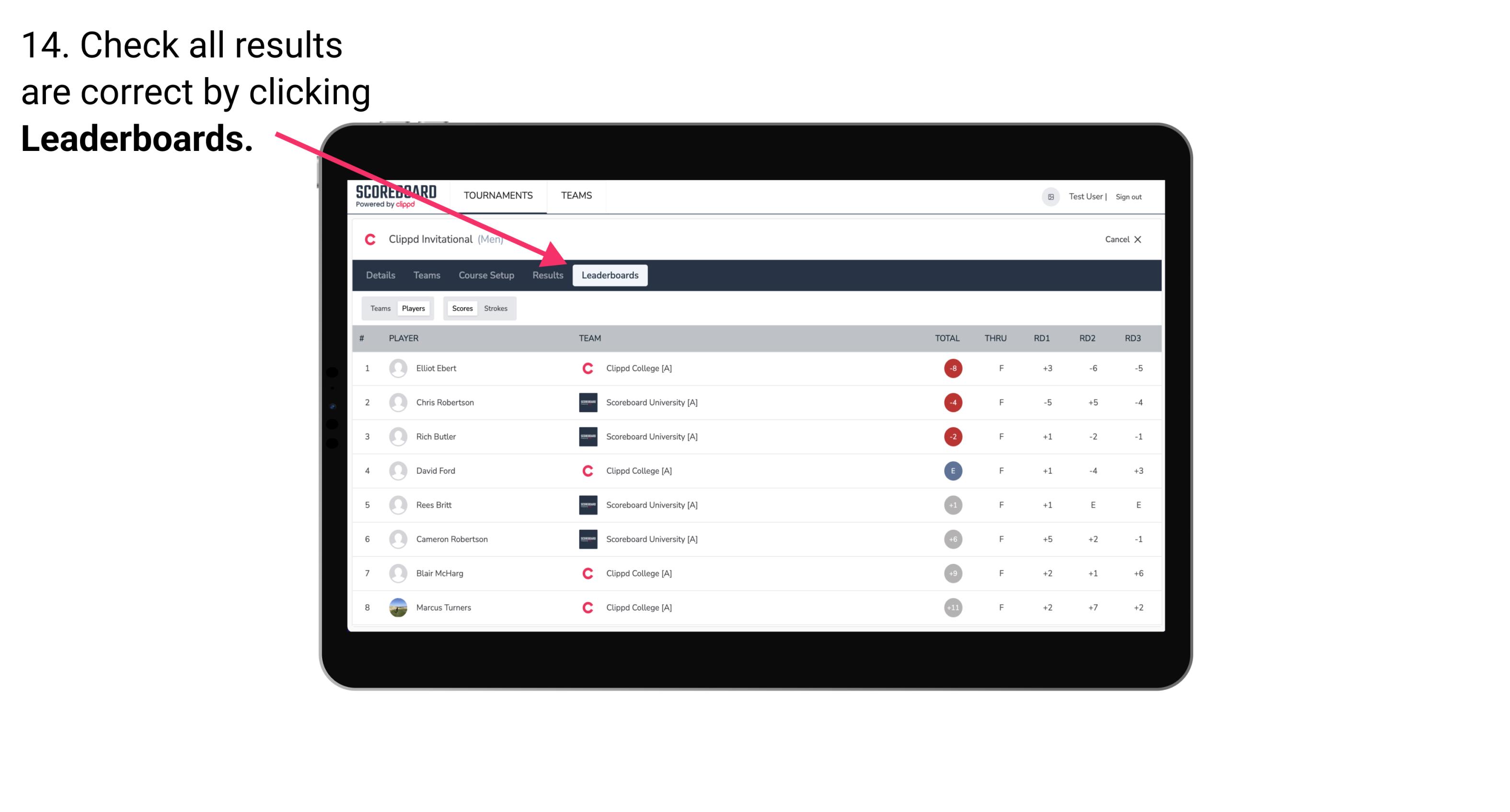
Task: Click the Leaderboards tab
Action: 610,276
